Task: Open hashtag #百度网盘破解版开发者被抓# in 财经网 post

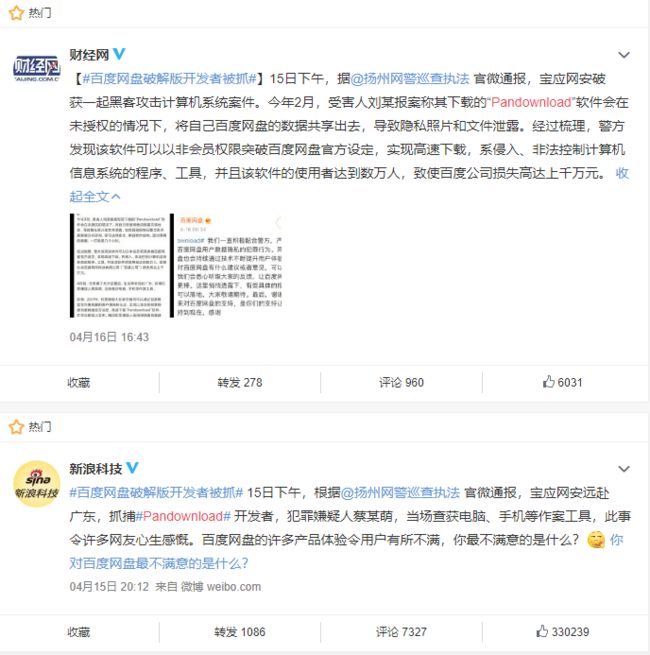Action: point(169,79)
